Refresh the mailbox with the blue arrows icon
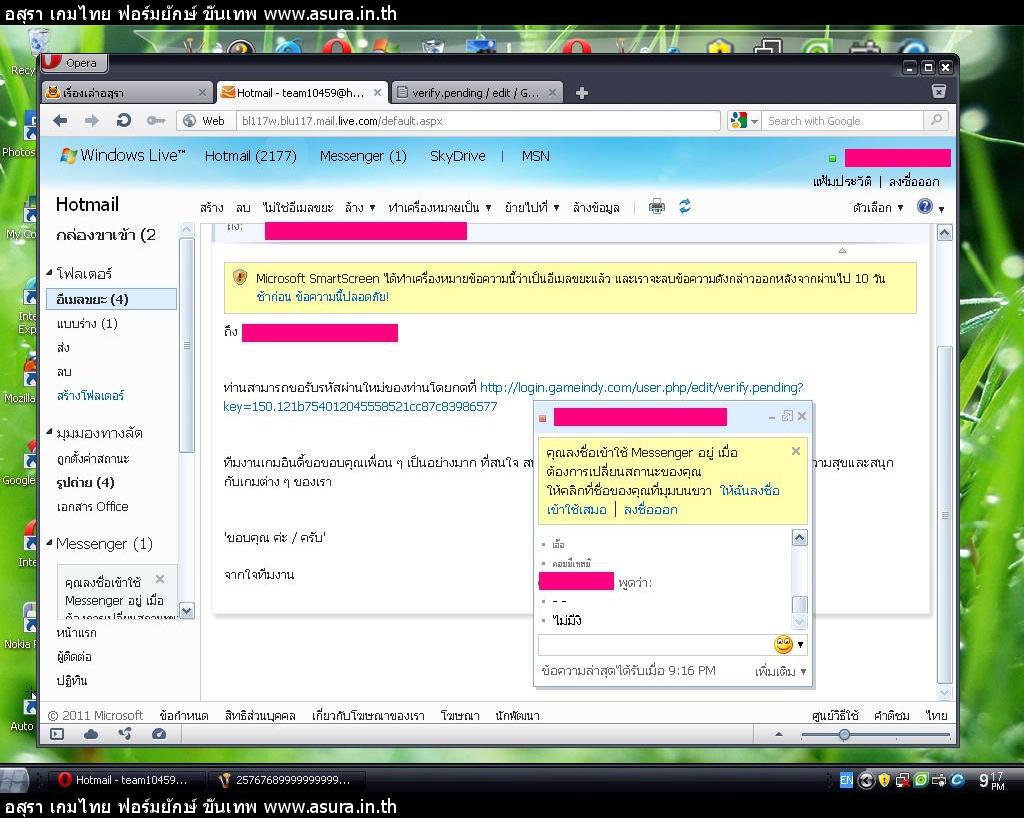This screenshot has height=818, width=1024. point(684,207)
